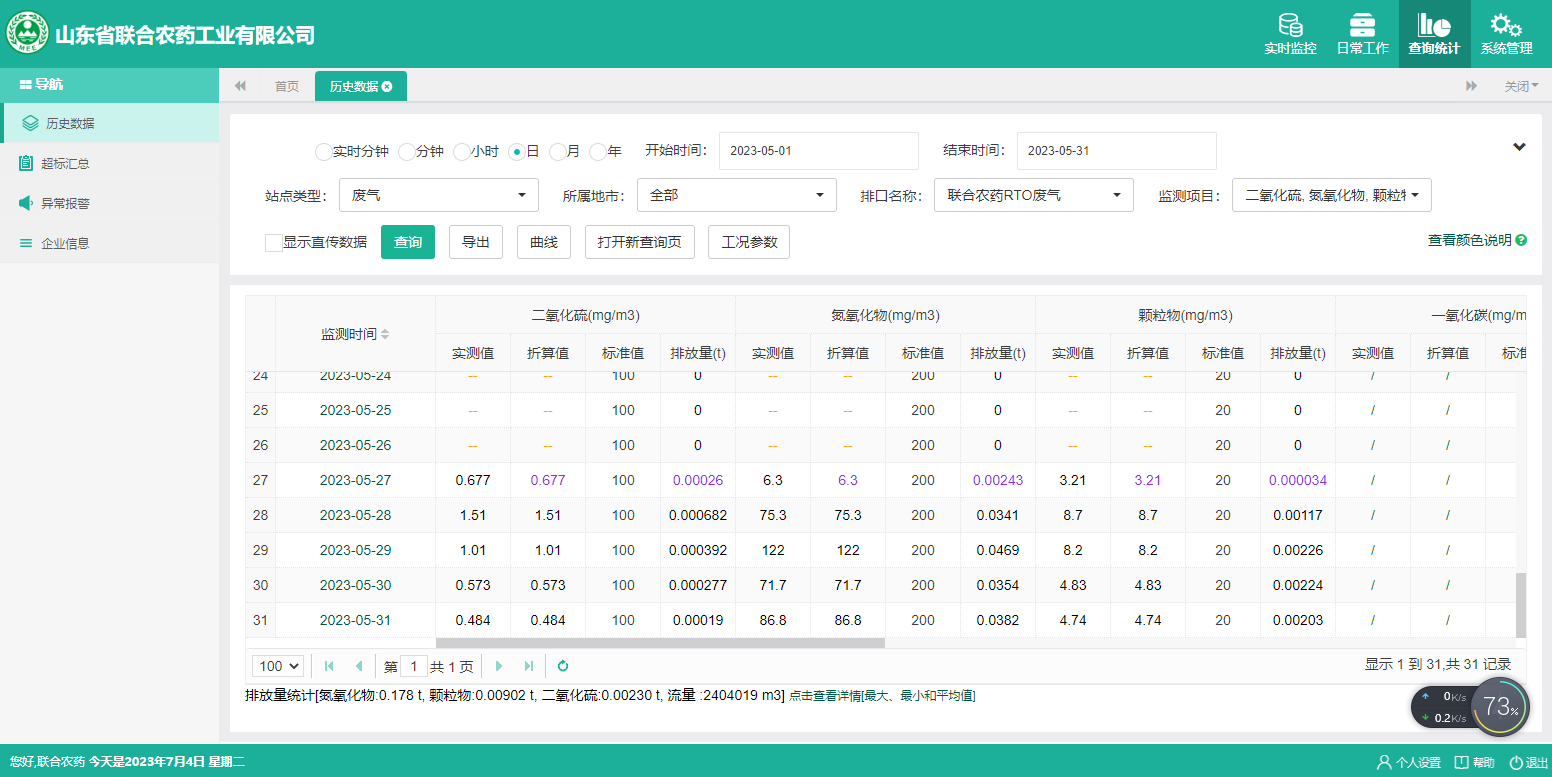Image resolution: width=1552 pixels, height=777 pixels.
Task: Open 实时监控 real-time monitoring icon
Action: [x=1290, y=26]
